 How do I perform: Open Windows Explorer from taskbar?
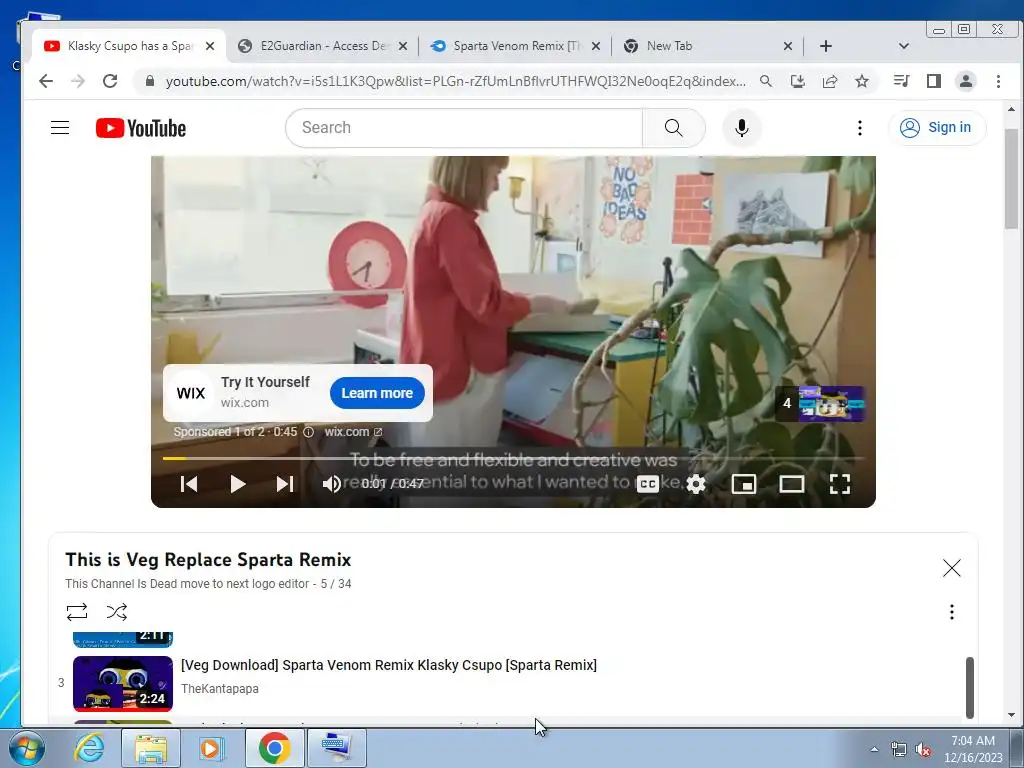point(151,748)
